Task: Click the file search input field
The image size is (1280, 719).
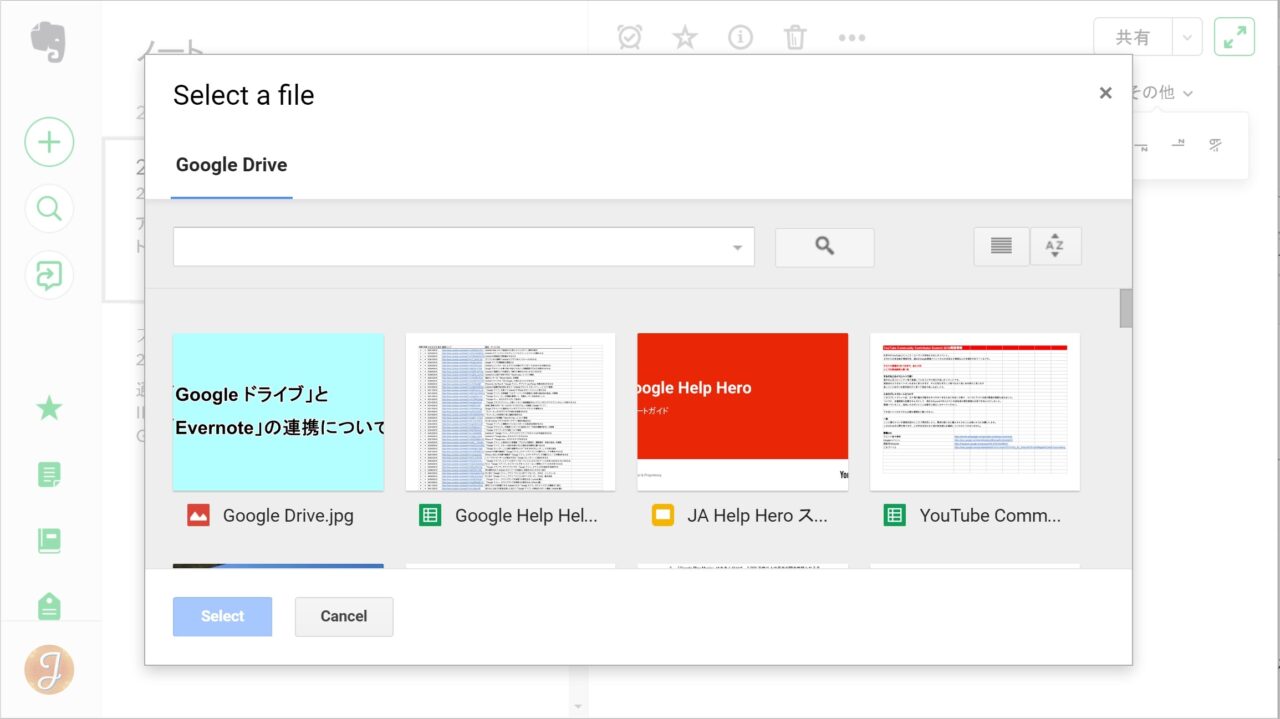Action: point(450,247)
